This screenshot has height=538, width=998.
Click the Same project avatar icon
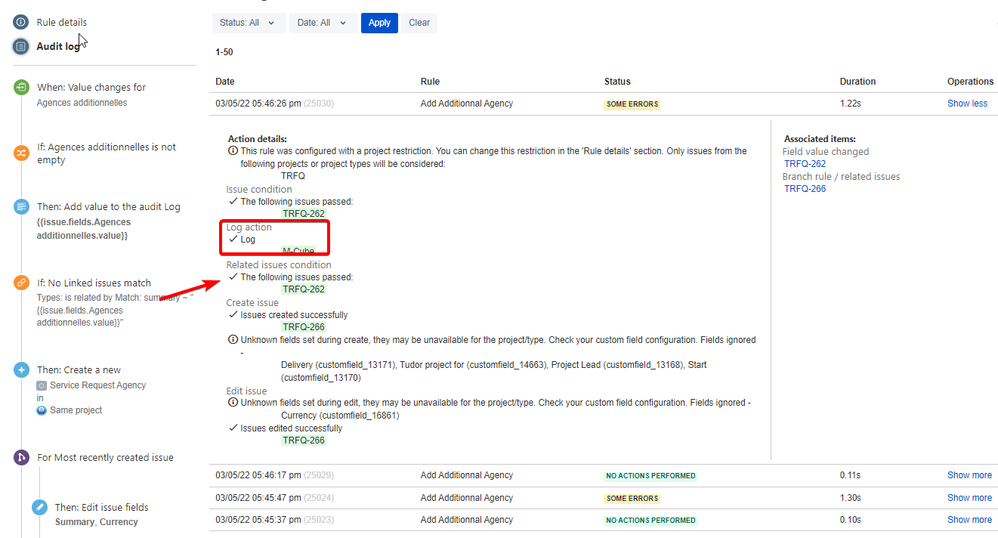(41, 411)
